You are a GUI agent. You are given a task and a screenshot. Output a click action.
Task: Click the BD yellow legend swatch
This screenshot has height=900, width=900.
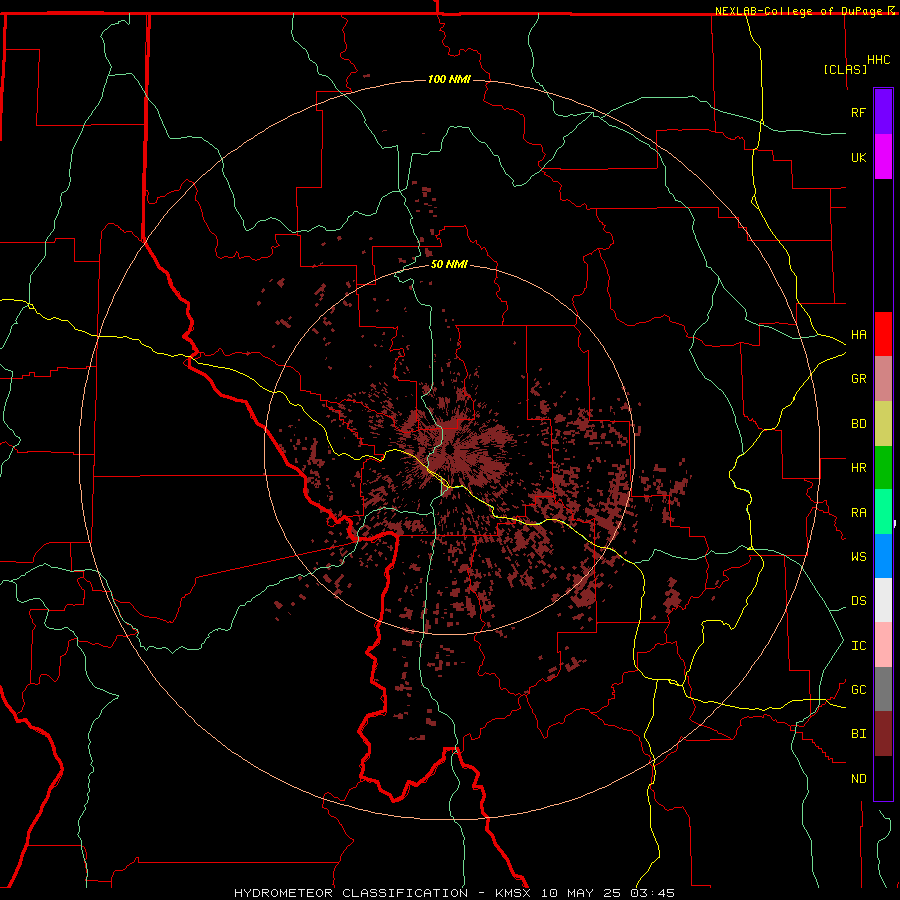coord(883,424)
